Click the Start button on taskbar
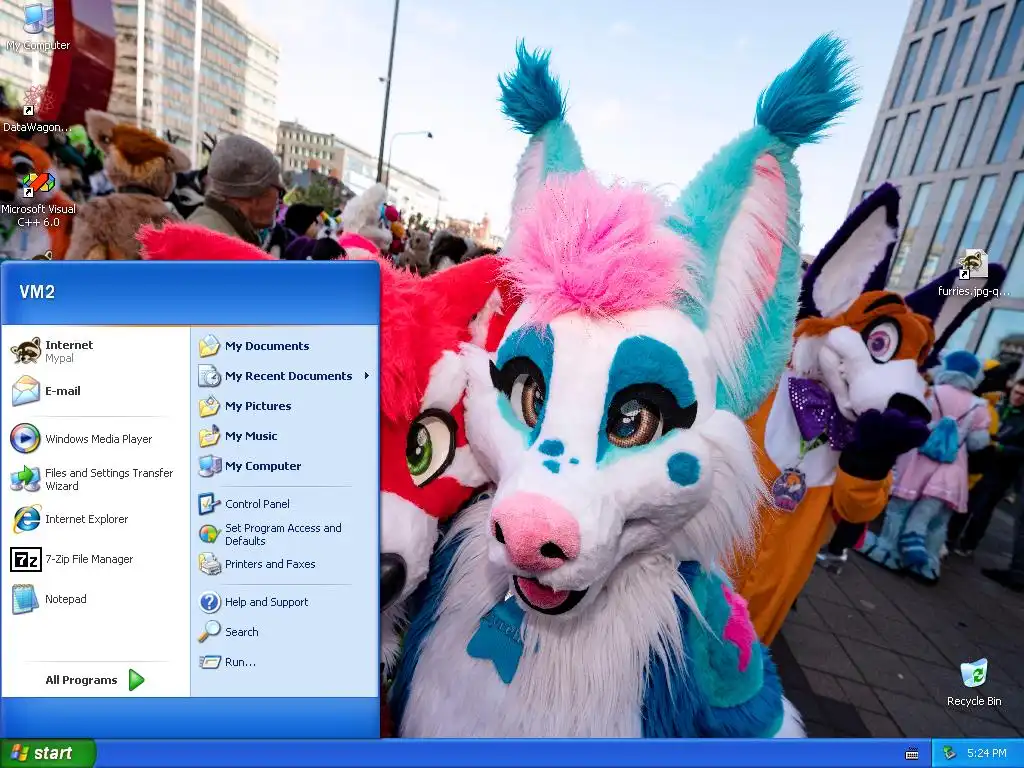Image resolution: width=1024 pixels, height=768 pixels. (x=48, y=753)
